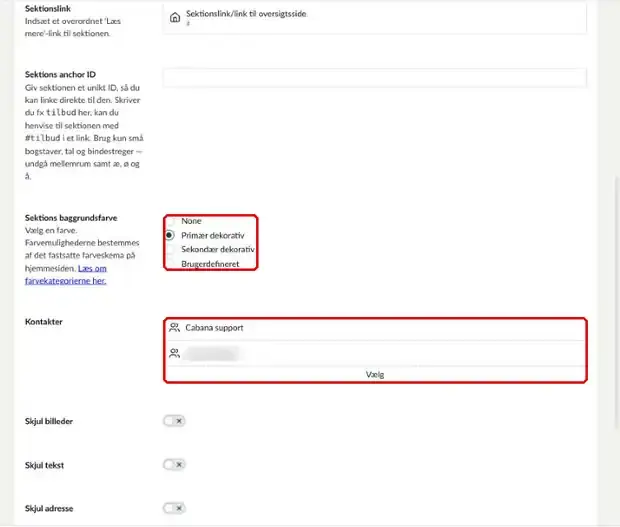Open the Sektionslink/link til oversigtsside entry
Image resolution: width=620 pixels, height=527 pixels.
click(374, 17)
